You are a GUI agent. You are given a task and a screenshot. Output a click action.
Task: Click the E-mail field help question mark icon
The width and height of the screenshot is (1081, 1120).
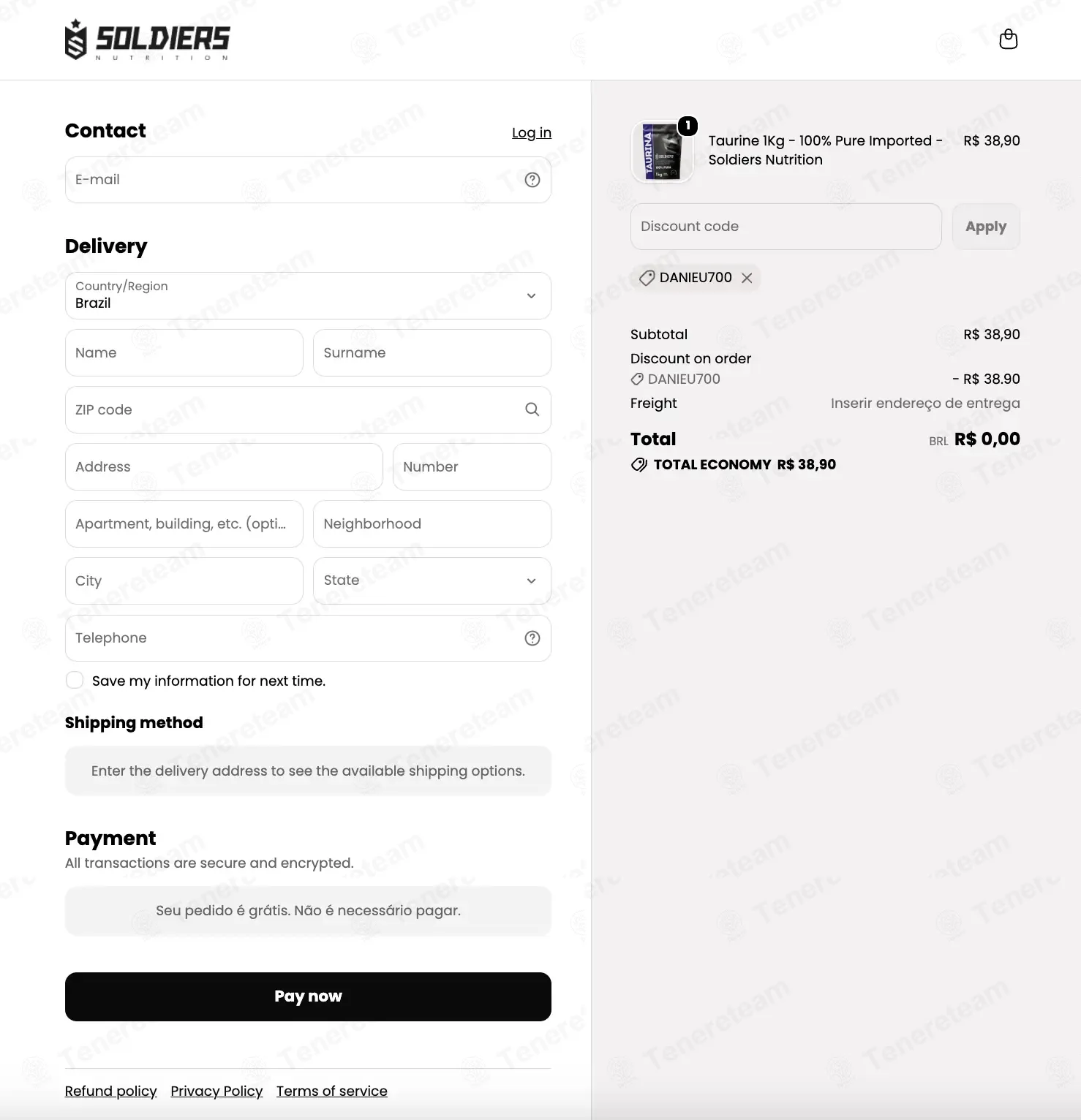click(x=532, y=180)
